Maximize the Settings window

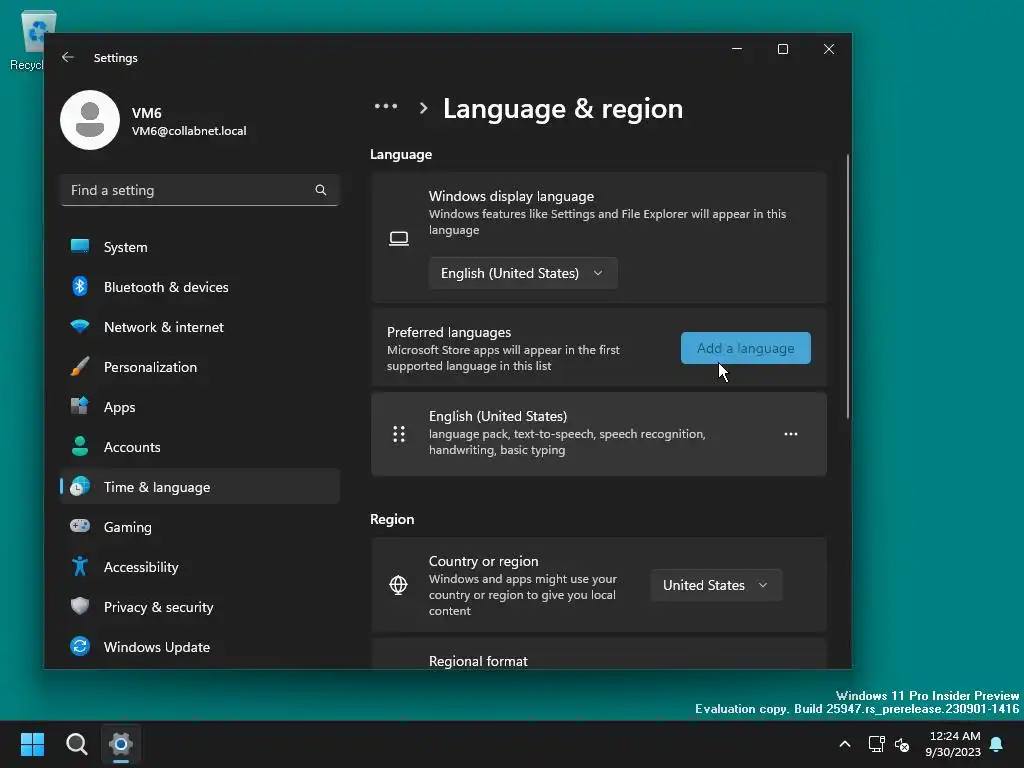(782, 49)
